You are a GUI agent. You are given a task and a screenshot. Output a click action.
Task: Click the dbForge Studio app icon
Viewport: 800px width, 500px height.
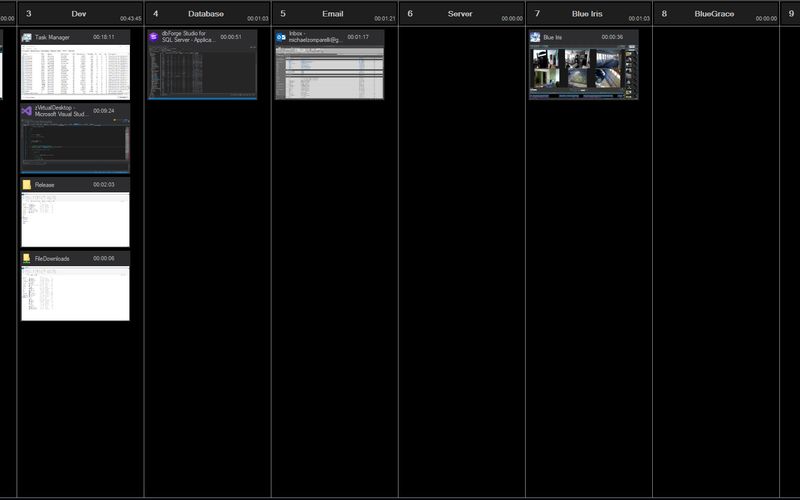pos(154,37)
